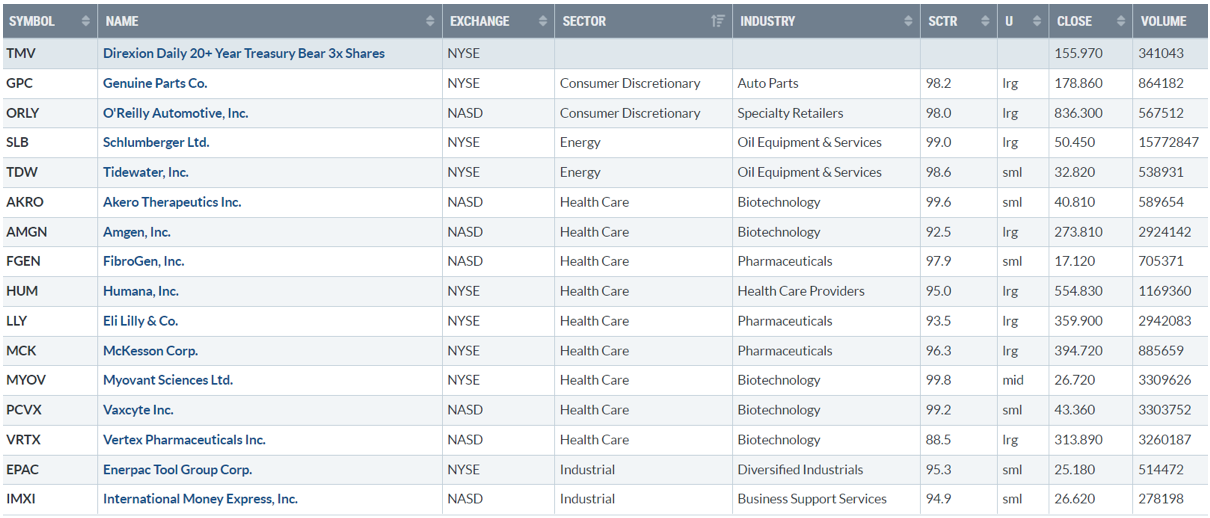This screenshot has width=1210, height=518.
Task: Click the U column sort arrows
Action: tap(1036, 21)
